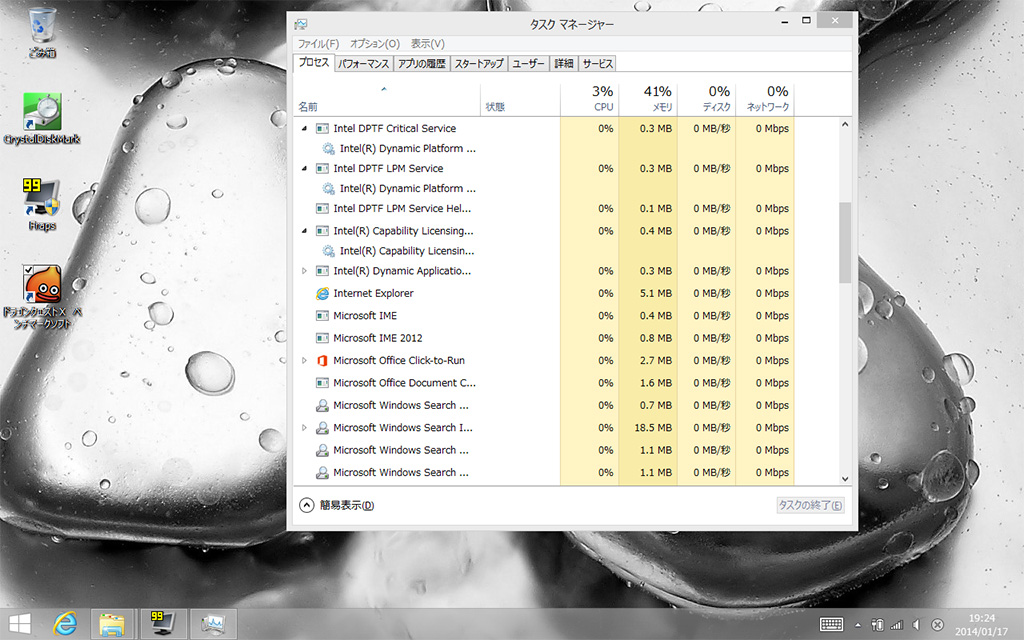1024x640 pixels.
Task: Click the Intel DPTF Critical Service icon
Action: coord(322,129)
